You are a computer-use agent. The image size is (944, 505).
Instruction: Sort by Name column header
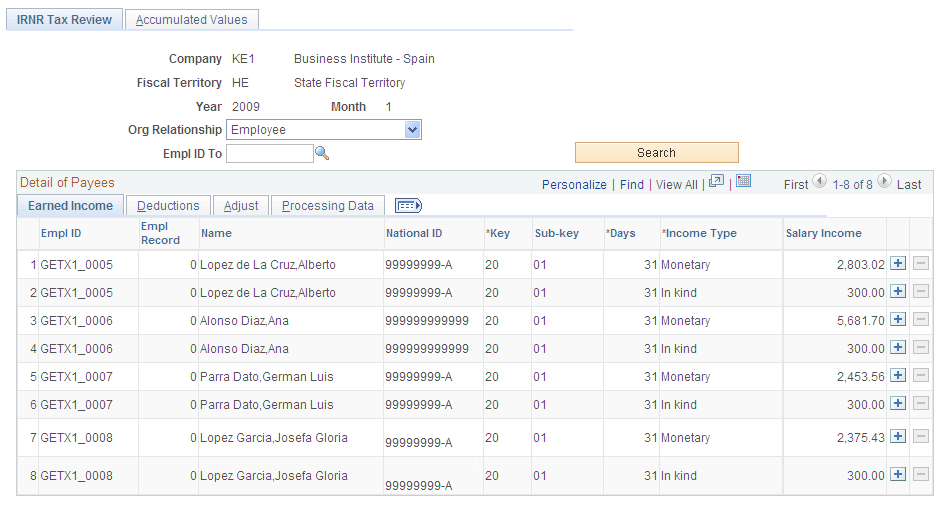coord(216,234)
